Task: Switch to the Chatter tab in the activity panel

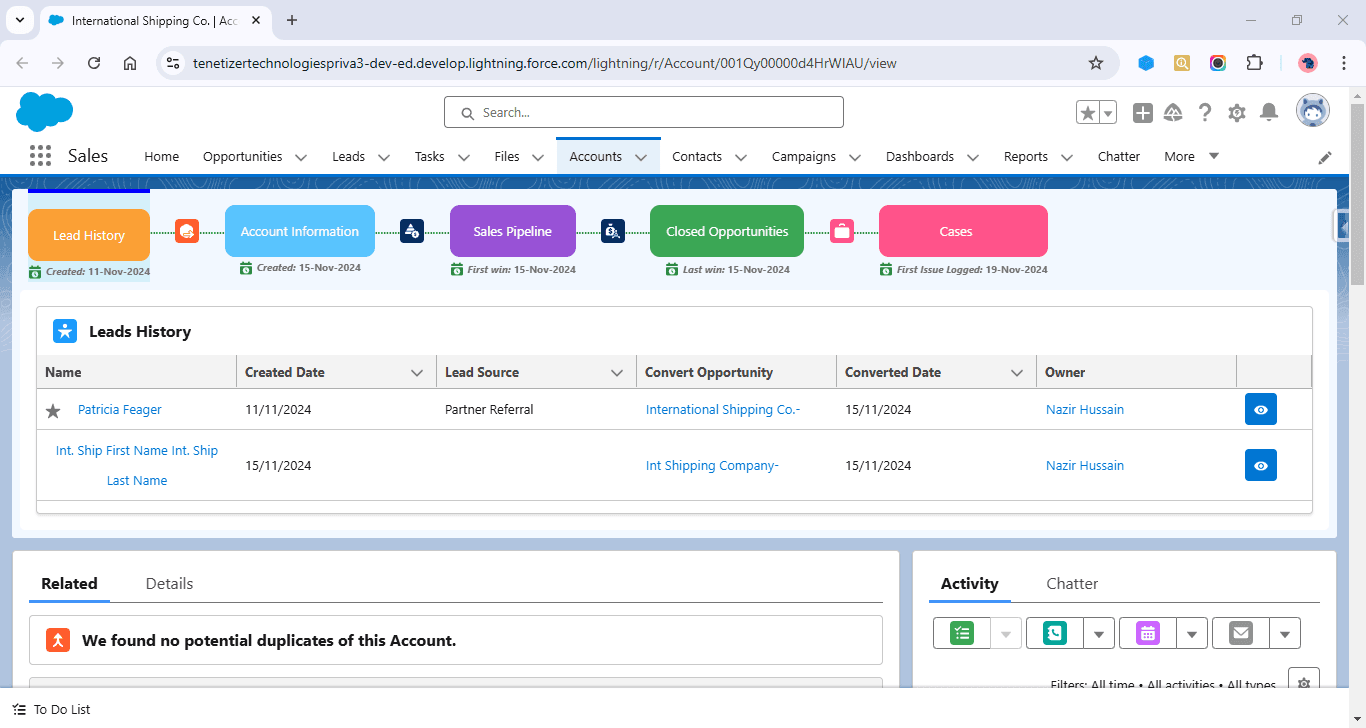Action: click(x=1072, y=583)
